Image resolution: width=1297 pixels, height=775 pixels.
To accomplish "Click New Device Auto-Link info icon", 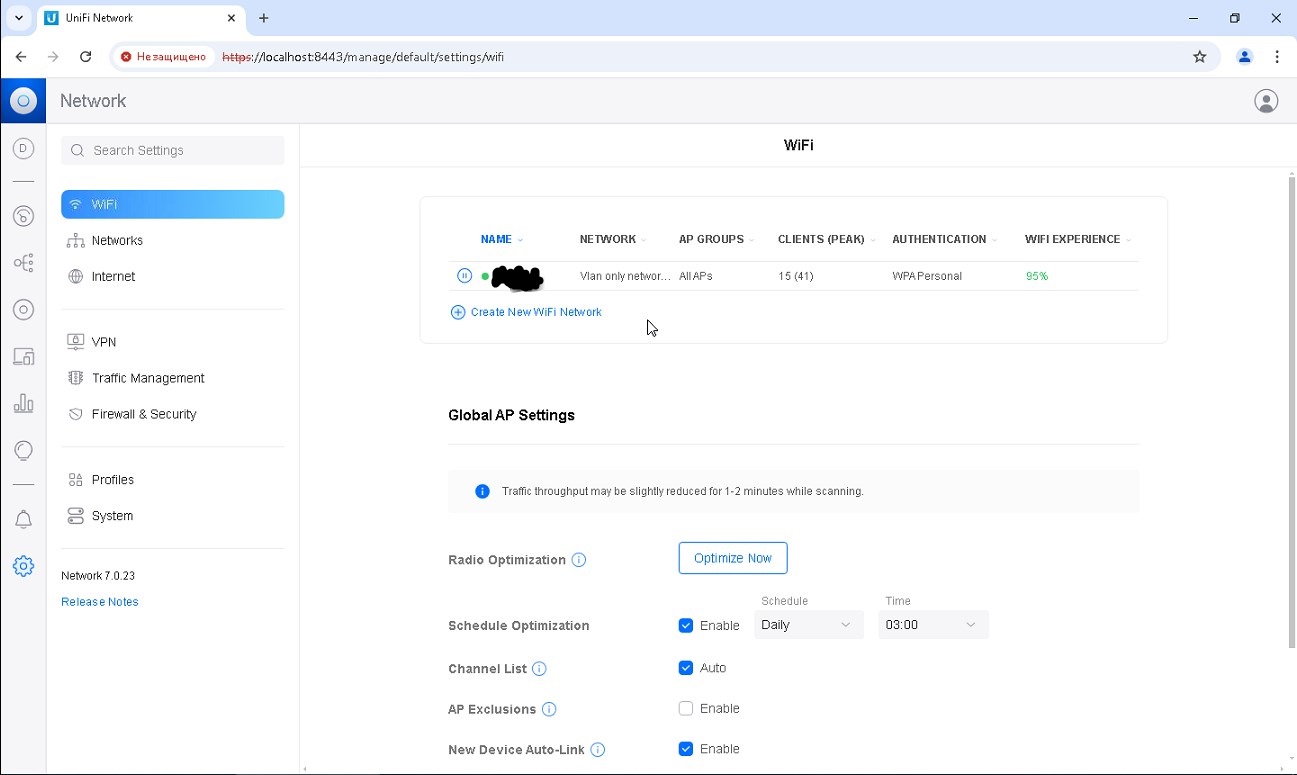I will click(598, 750).
